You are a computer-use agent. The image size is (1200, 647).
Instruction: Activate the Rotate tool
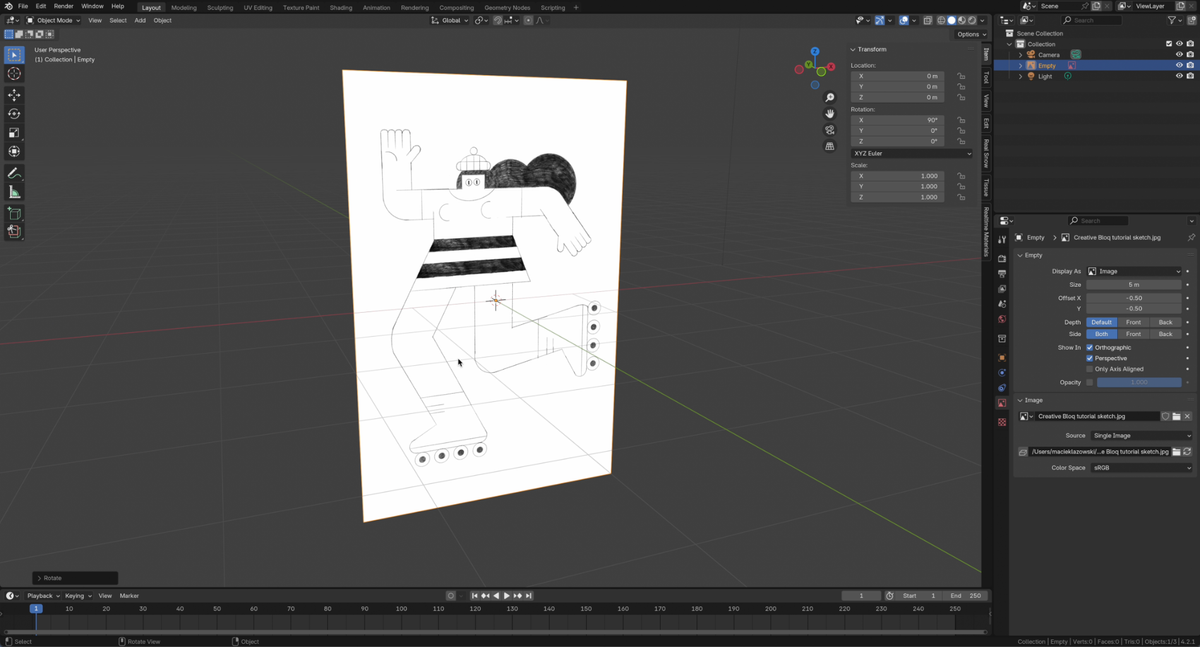click(14, 115)
